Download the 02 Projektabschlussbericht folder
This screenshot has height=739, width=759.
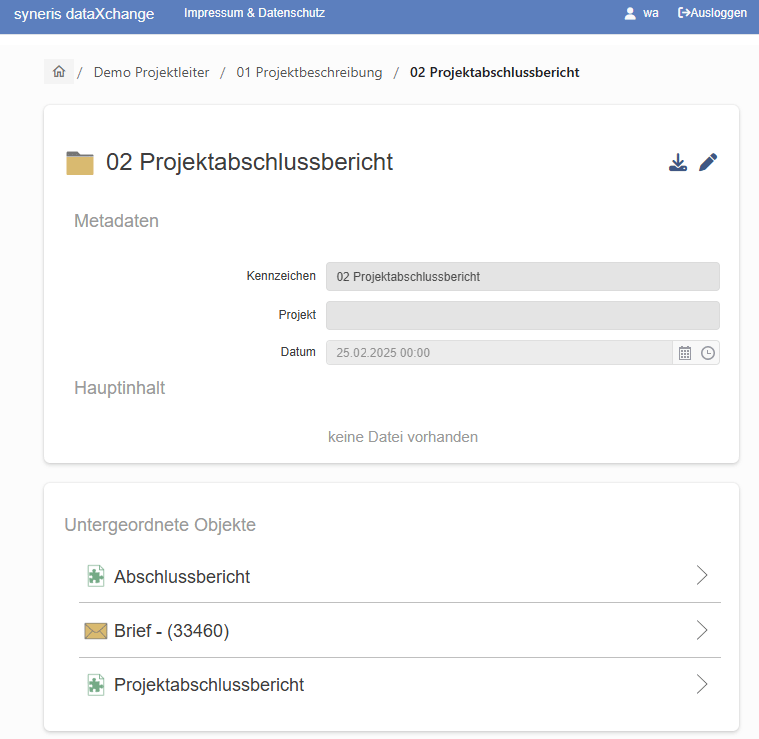tap(678, 163)
